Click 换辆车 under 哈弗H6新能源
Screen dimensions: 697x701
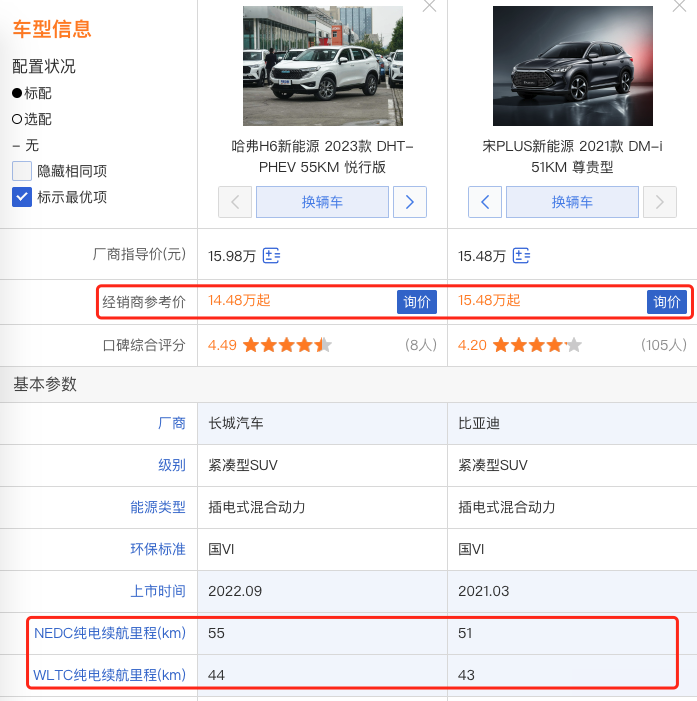322,202
